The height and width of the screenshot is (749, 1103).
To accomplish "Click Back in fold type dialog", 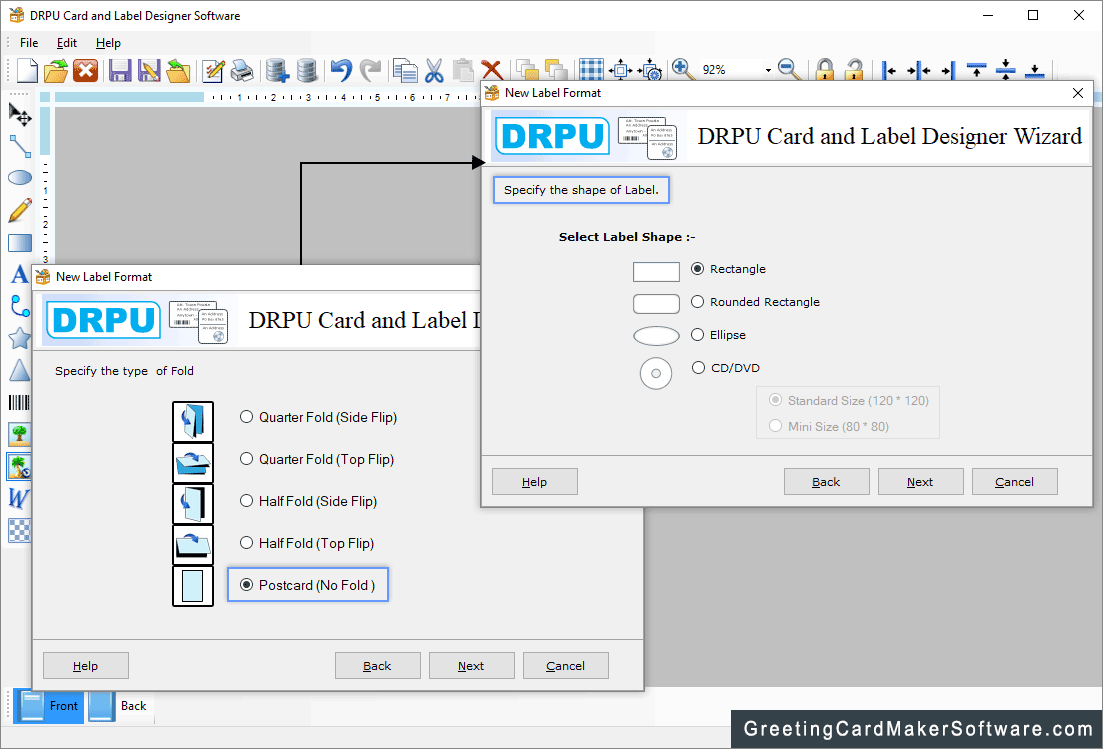I will pos(378,665).
